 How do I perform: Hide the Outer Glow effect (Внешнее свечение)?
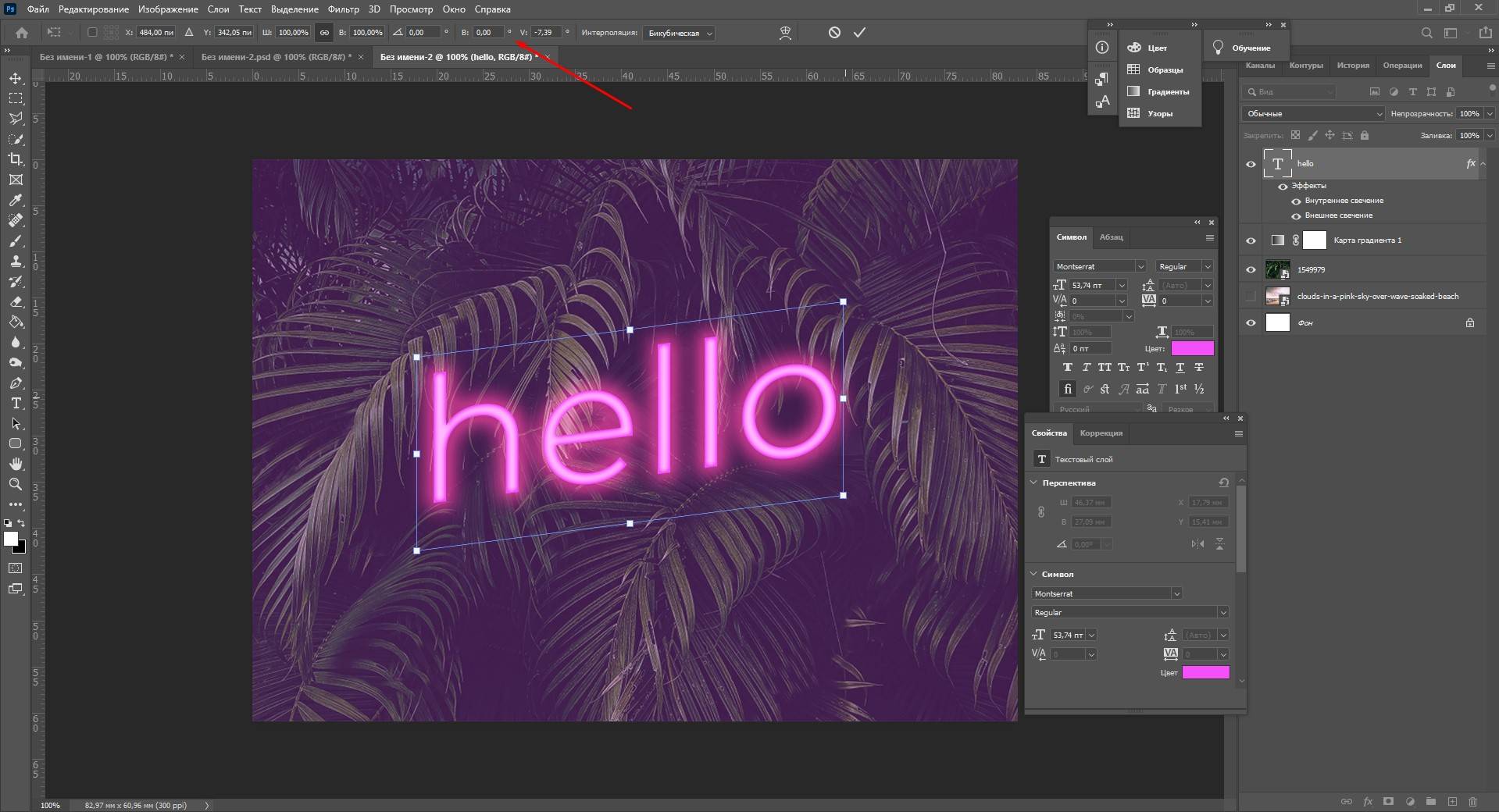tap(1296, 216)
